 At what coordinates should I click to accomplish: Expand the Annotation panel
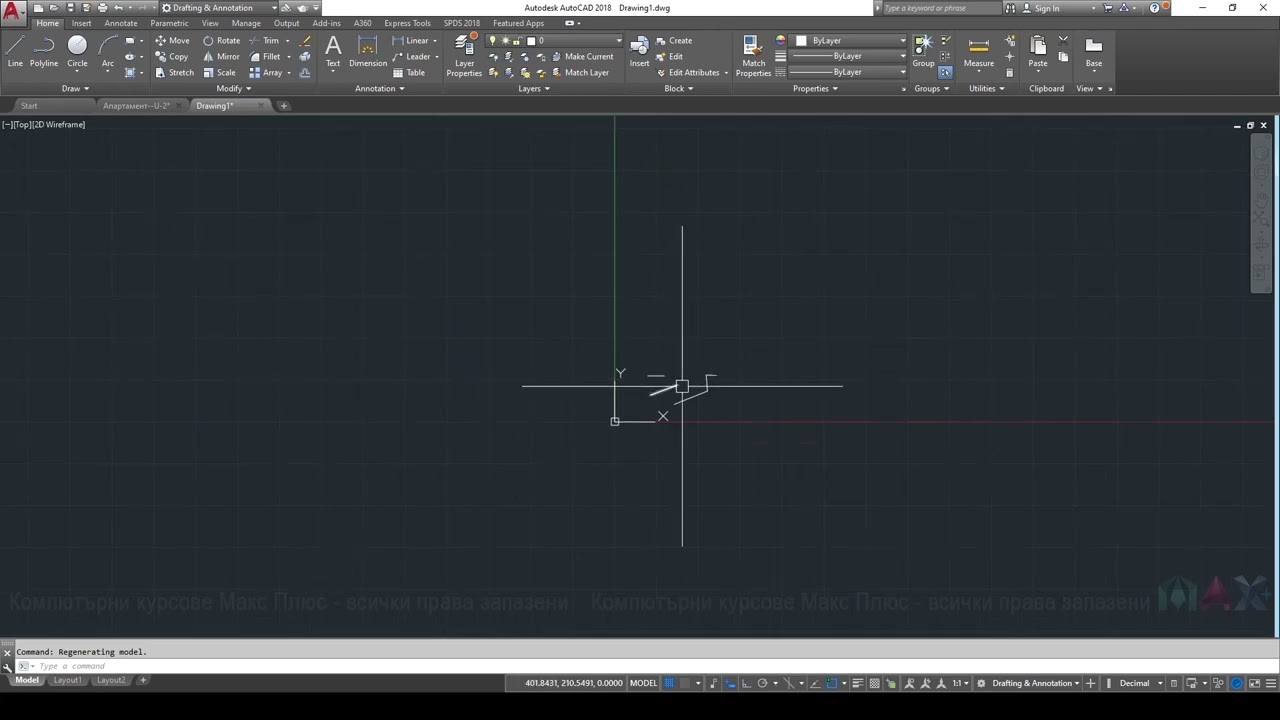pyautogui.click(x=380, y=88)
